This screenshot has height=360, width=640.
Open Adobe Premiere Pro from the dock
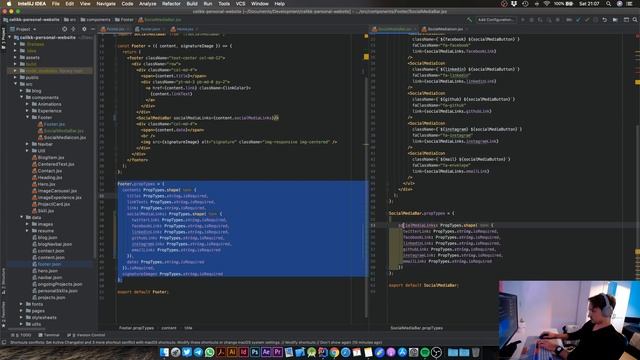pos(278,352)
